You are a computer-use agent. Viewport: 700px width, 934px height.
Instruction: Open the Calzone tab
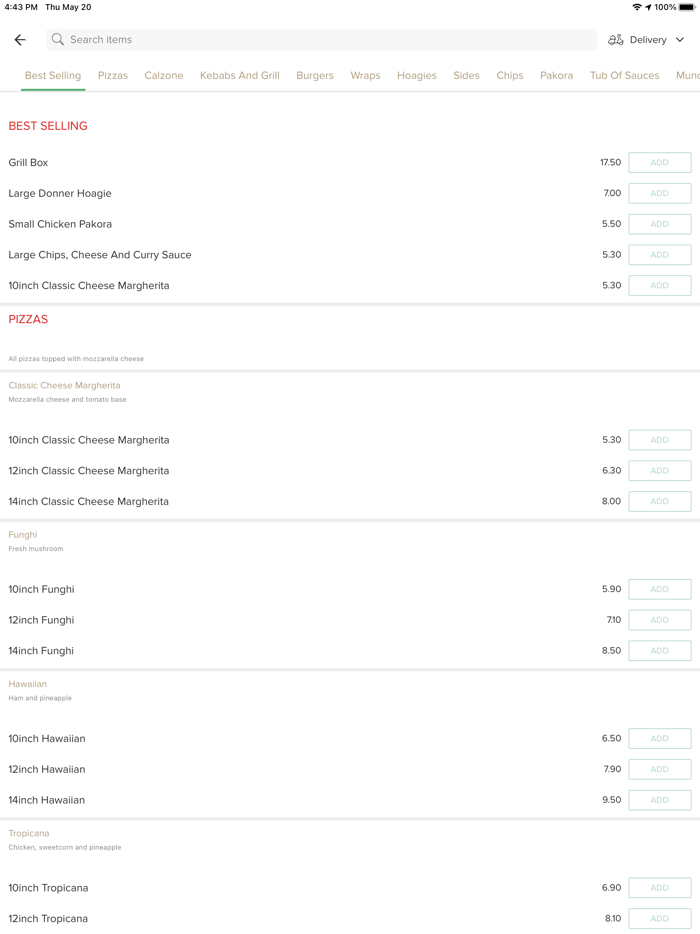(164, 76)
